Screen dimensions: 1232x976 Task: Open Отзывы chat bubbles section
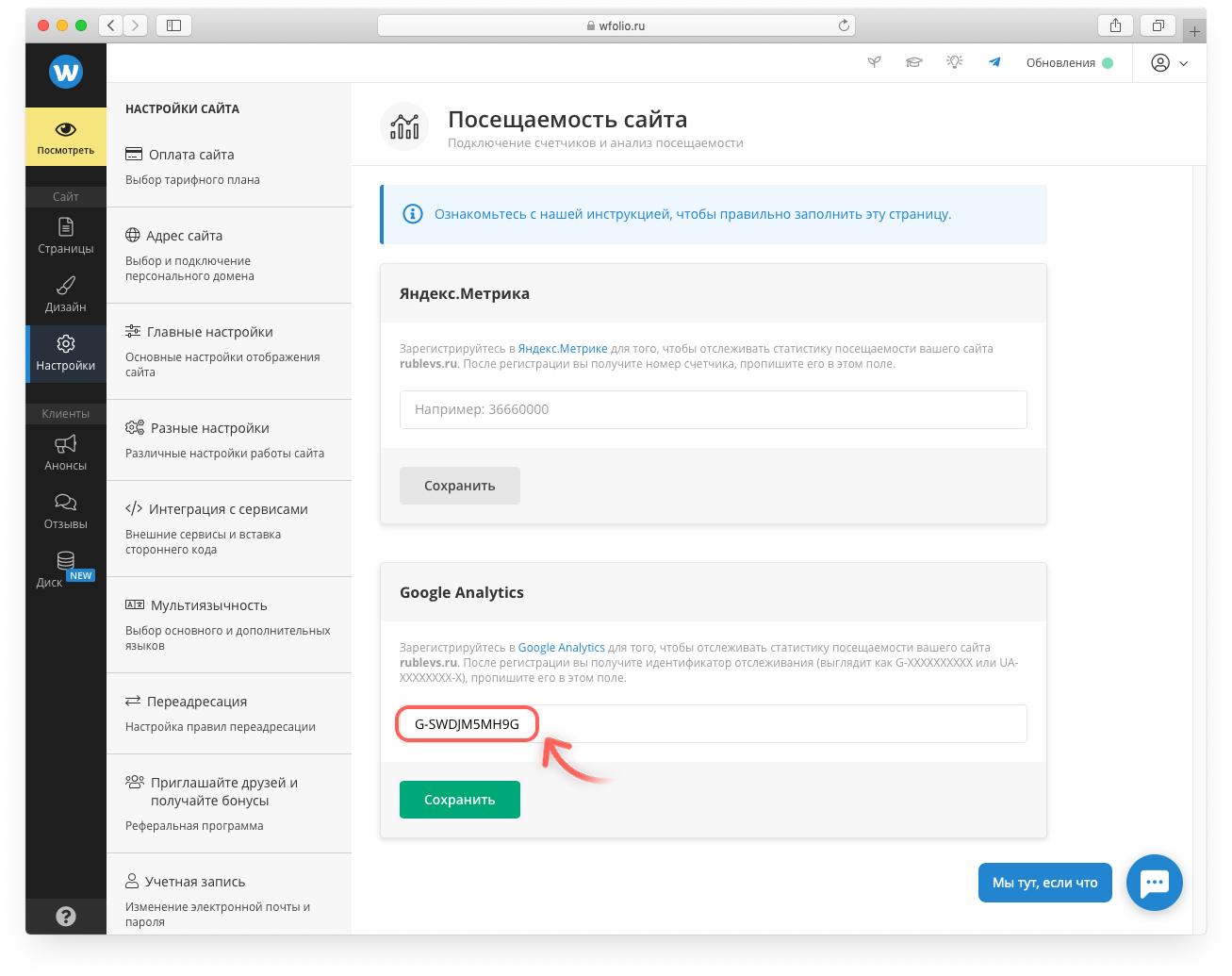pyautogui.click(x=66, y=511)
